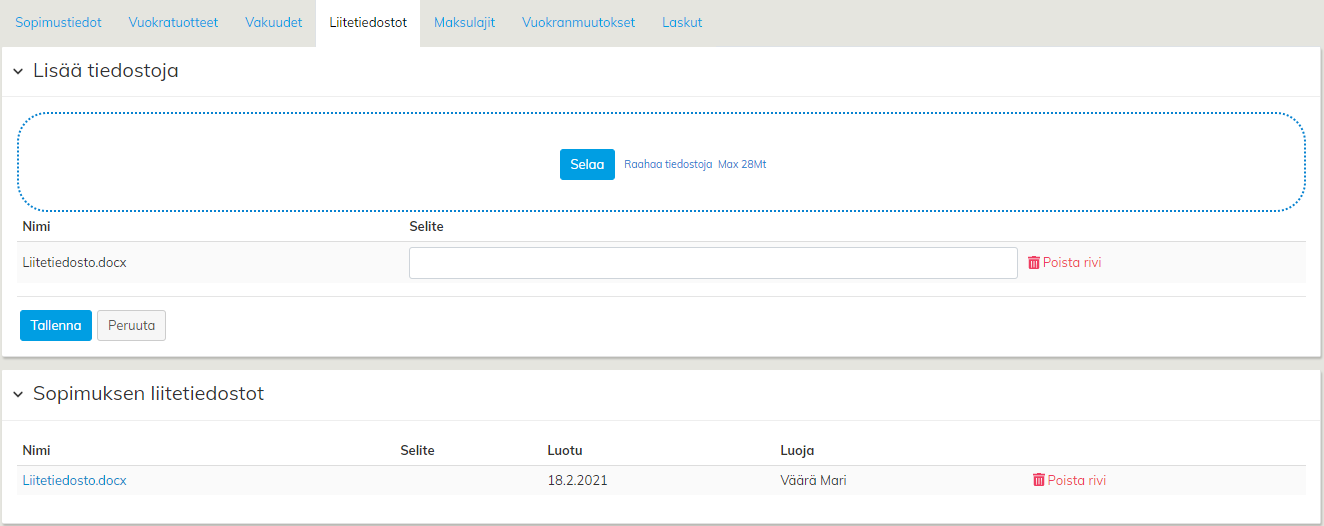Click the Raahaa tiedostoja drop text

click(x=668, y=164)
